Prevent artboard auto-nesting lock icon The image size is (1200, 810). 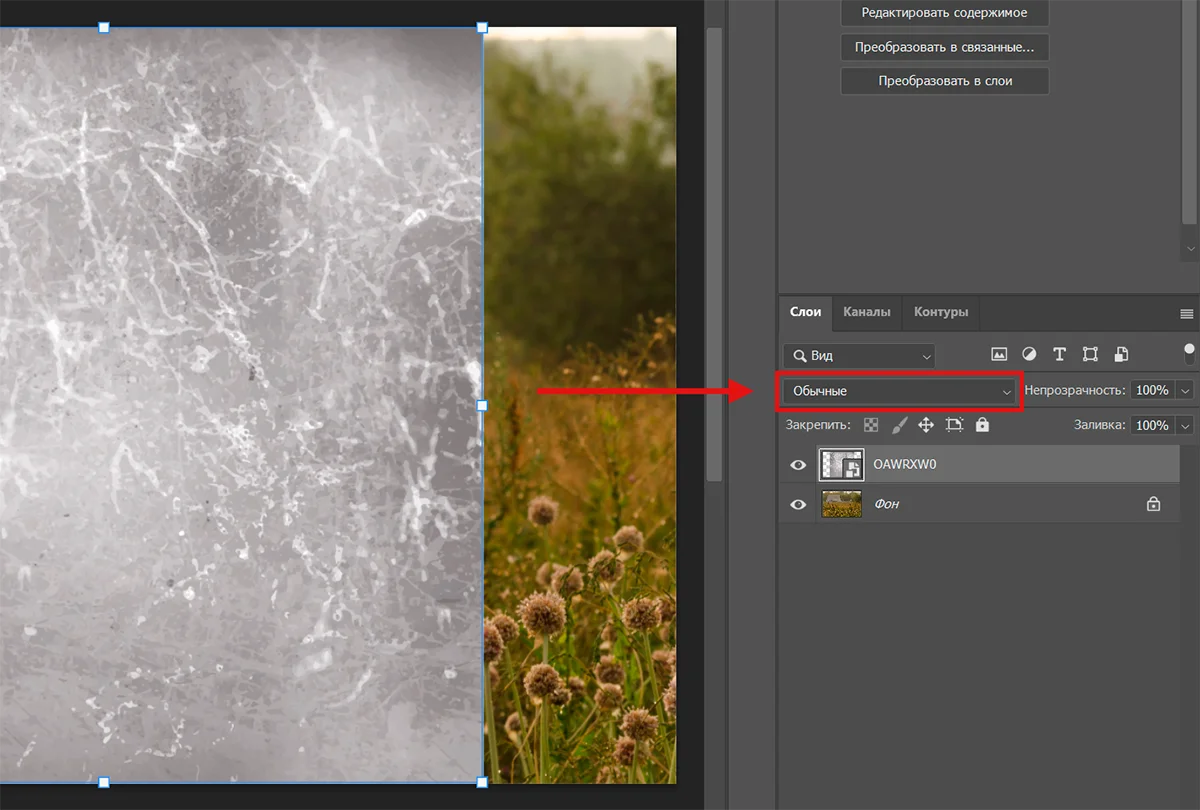click(954, 425)
